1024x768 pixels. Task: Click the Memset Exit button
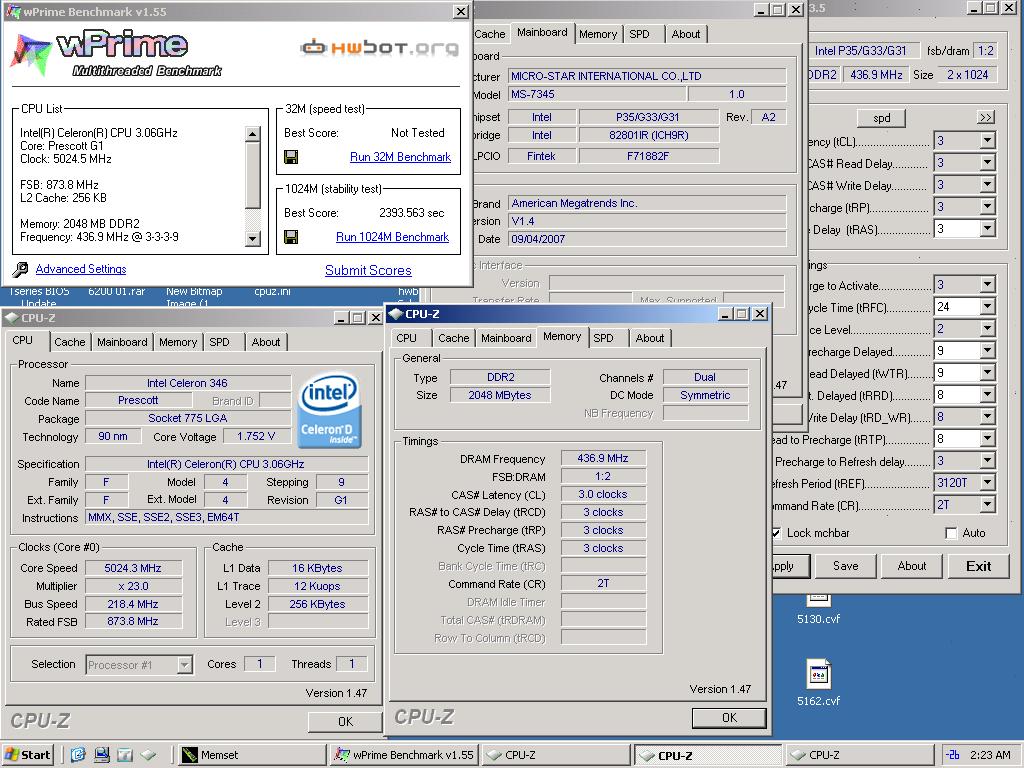[x=978, y=566]
